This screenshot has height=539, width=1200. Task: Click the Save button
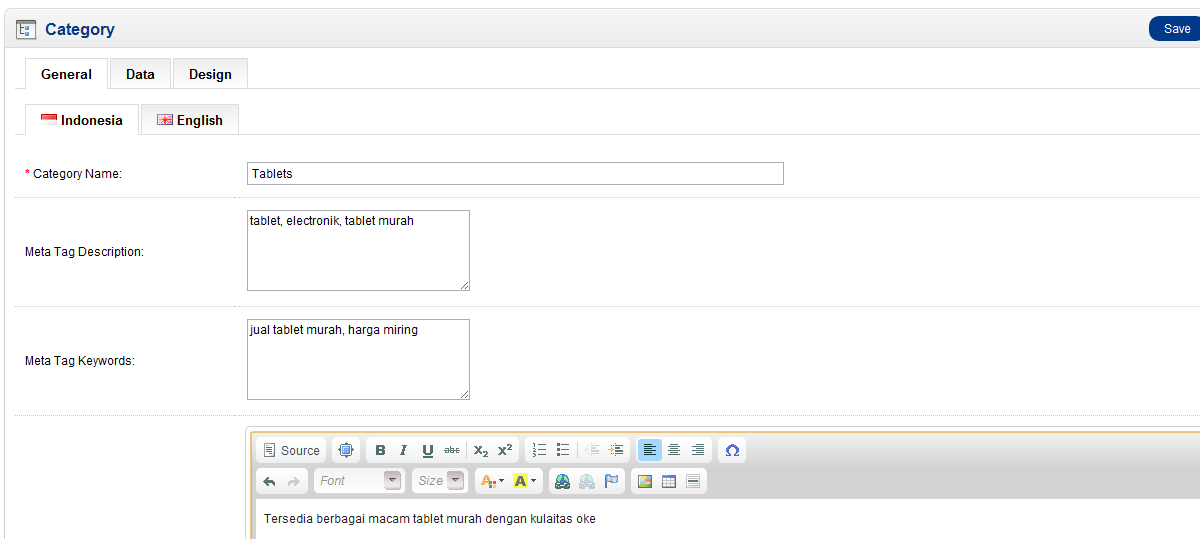(1176, 29)
